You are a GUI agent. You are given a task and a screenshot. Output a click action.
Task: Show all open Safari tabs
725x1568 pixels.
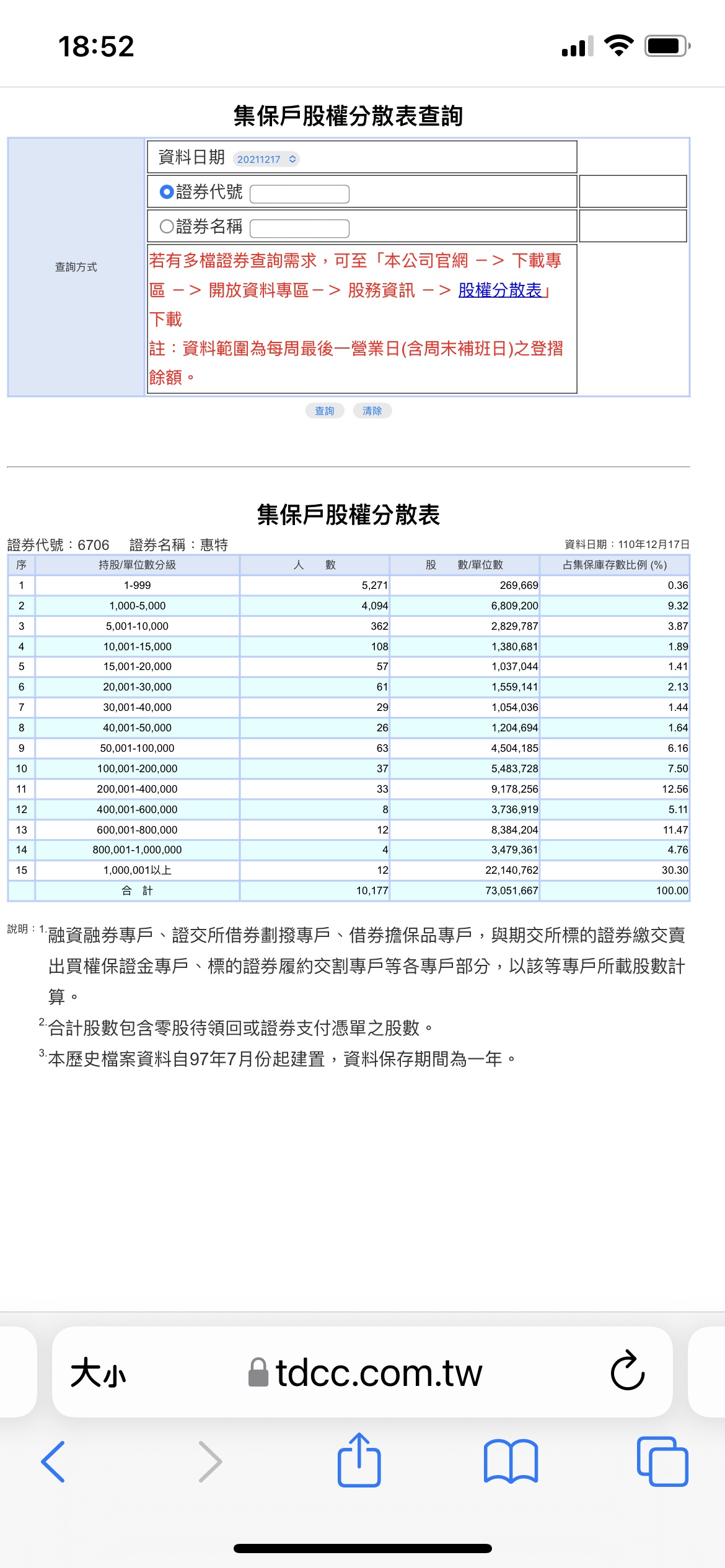point(662,1461)
